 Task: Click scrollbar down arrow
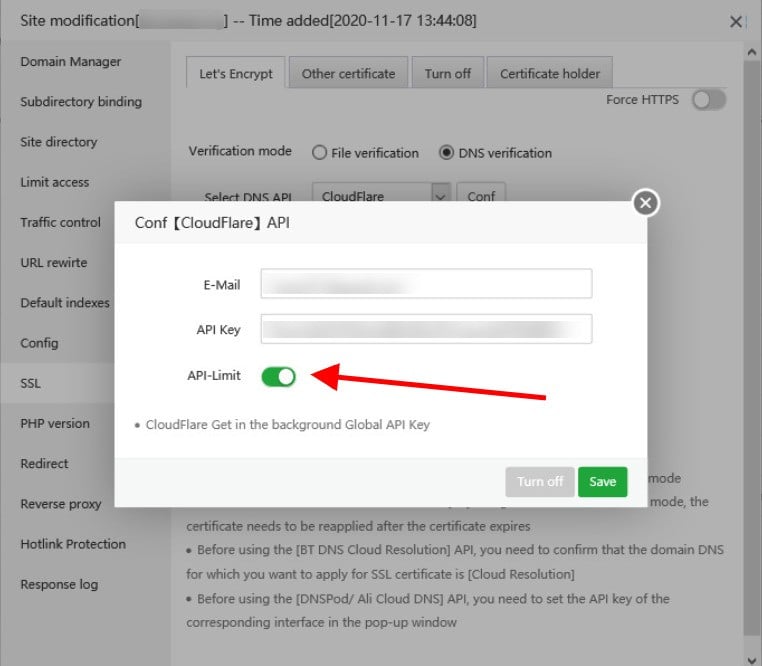(x=752, y=661)
